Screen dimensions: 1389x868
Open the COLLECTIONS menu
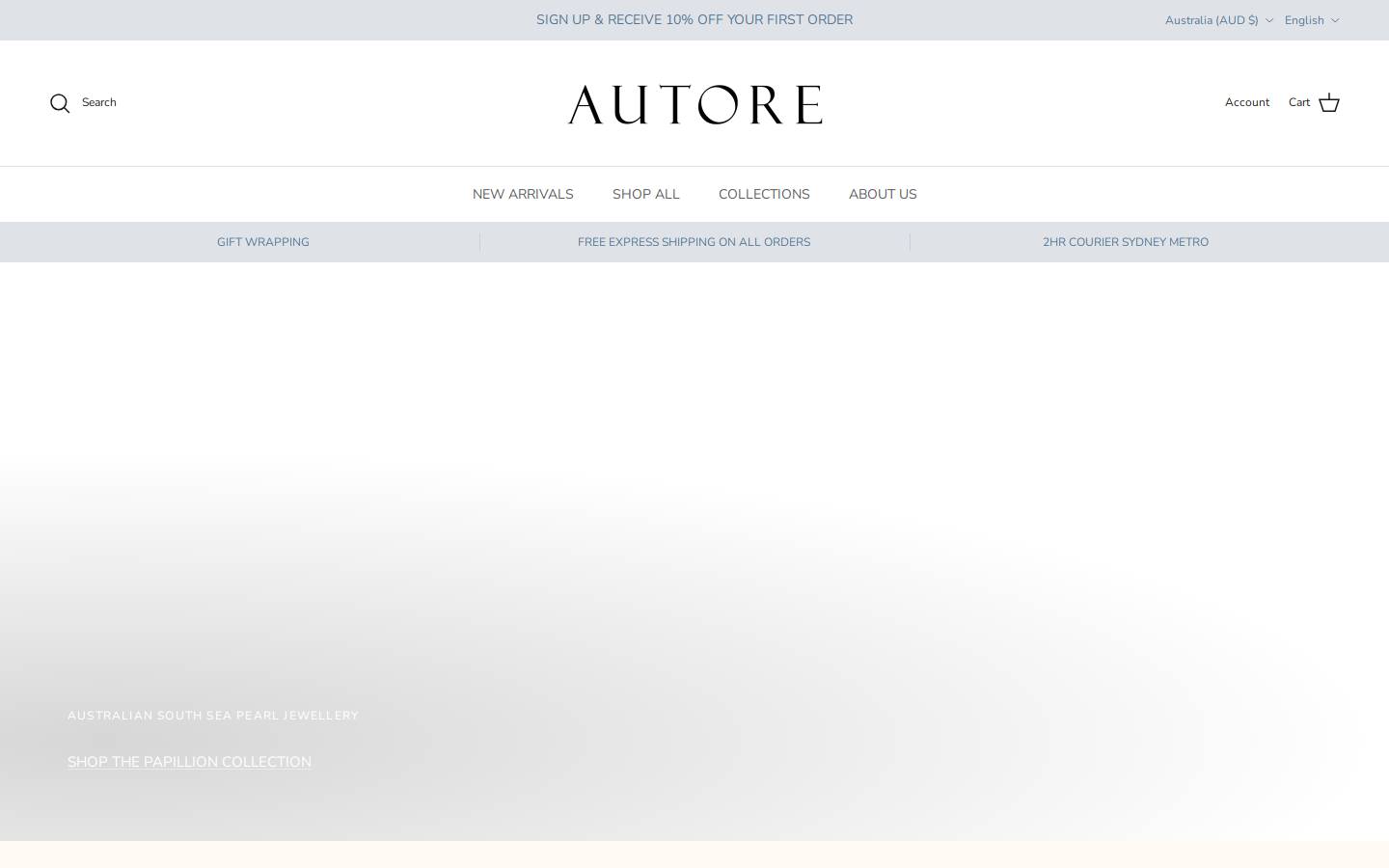coord(764,194)
